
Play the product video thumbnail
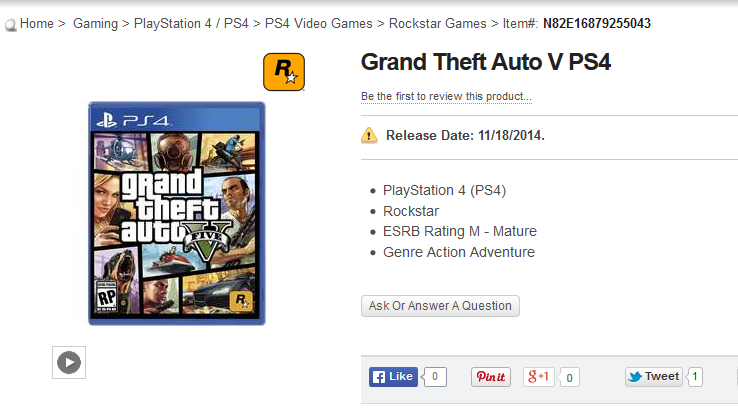click(x=69, y=362)
